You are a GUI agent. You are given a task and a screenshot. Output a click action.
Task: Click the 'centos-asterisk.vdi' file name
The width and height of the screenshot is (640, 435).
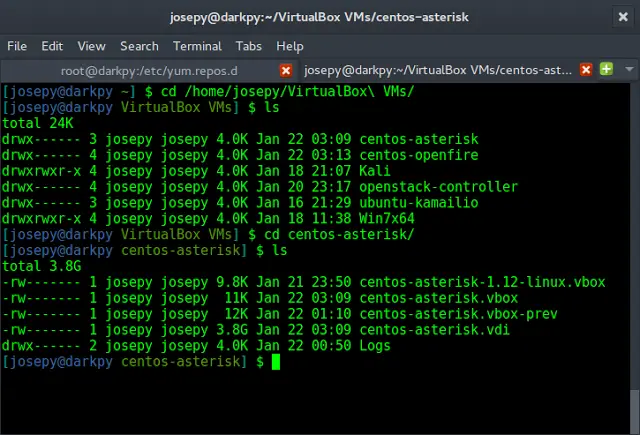(434, 330)
